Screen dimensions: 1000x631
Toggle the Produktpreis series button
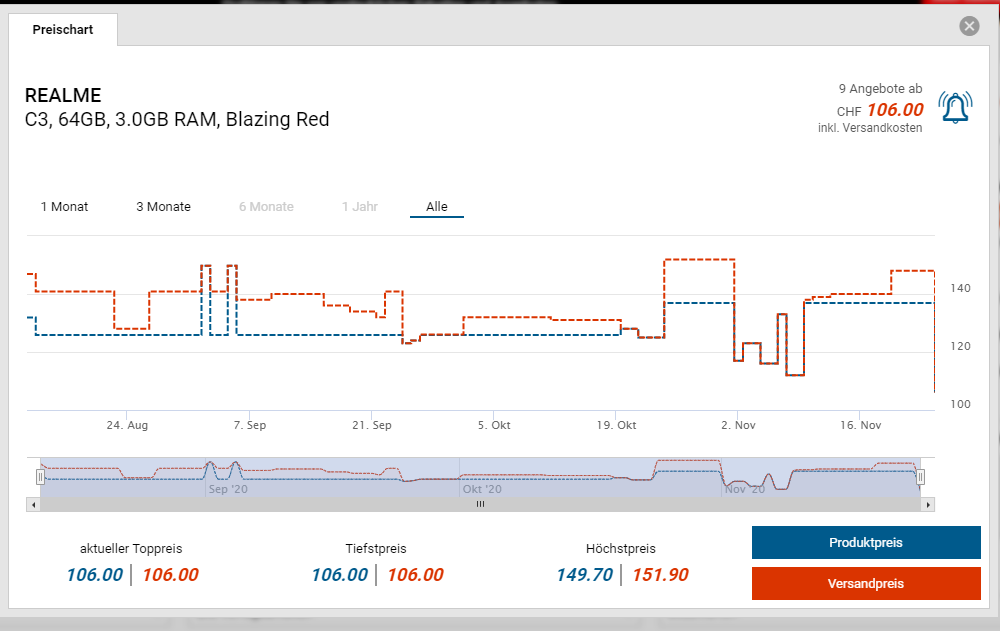point(865,543)
